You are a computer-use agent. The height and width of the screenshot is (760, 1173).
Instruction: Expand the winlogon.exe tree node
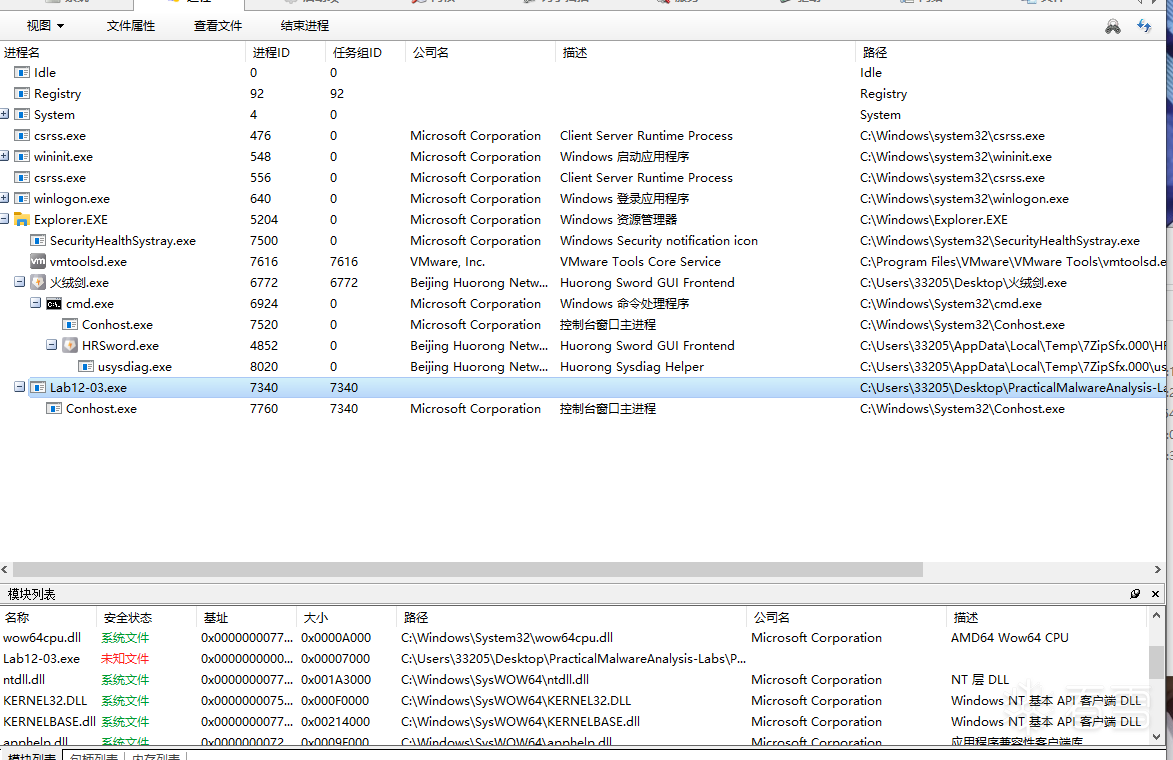(4, 197)
